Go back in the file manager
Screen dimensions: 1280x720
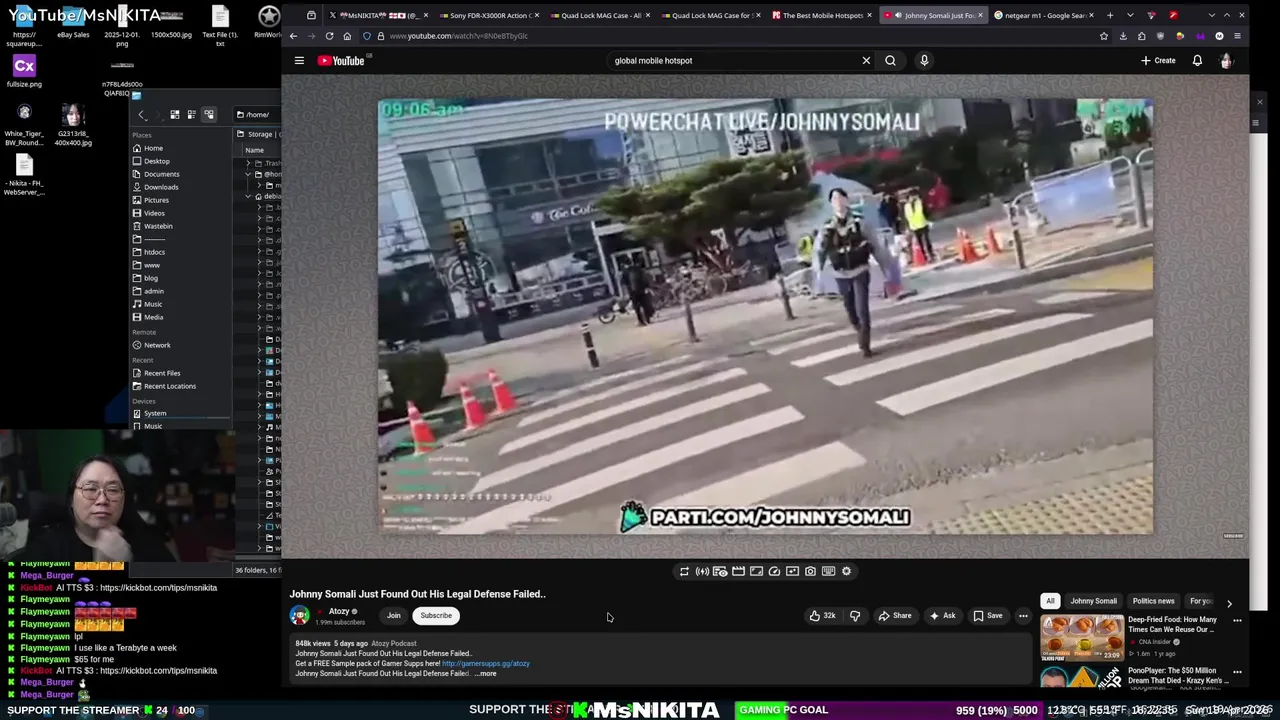point(142,115)
